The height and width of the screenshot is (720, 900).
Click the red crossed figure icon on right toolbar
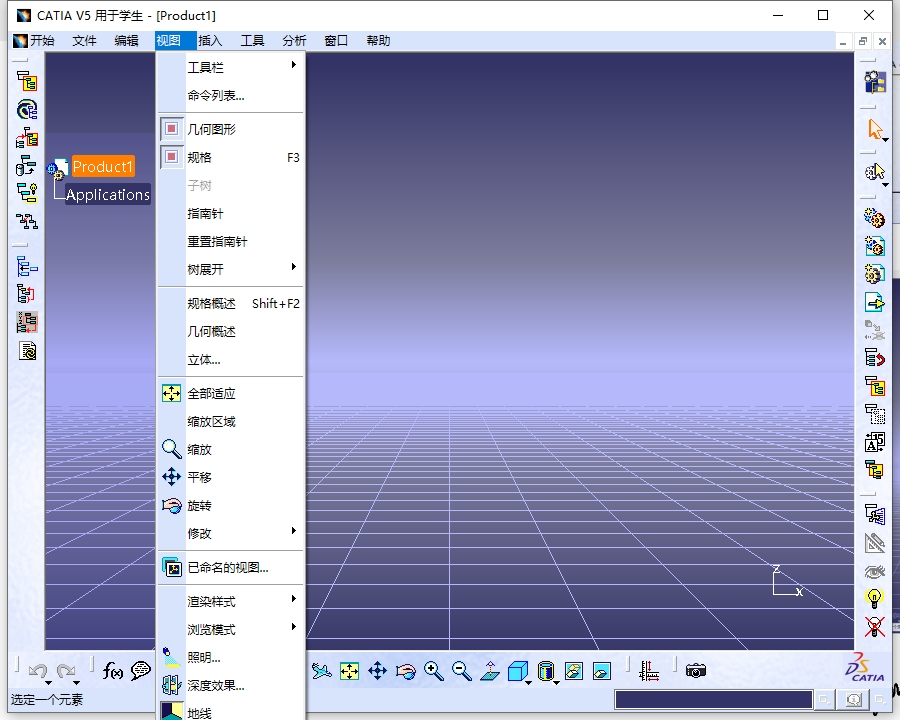pos(874,627)
